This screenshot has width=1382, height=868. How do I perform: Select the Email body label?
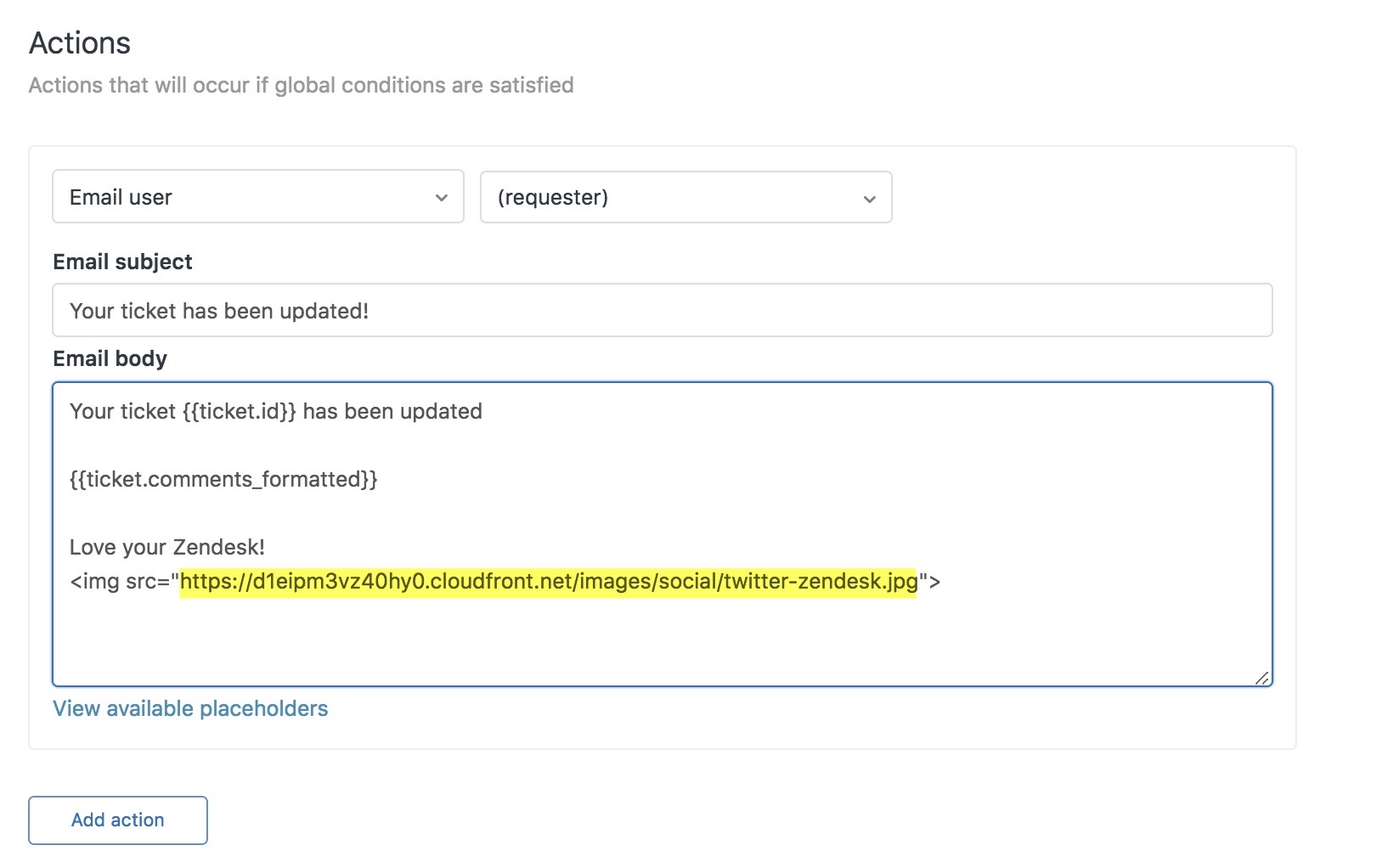tap(109, 358)
